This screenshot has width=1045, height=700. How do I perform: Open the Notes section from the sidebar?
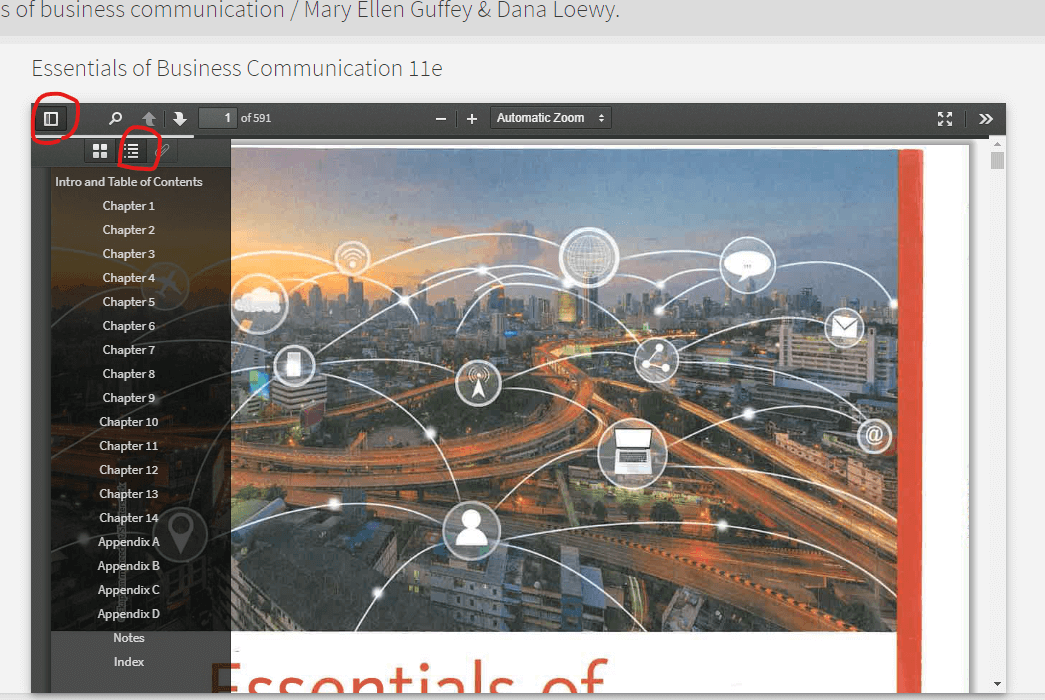tap(128, 637)
